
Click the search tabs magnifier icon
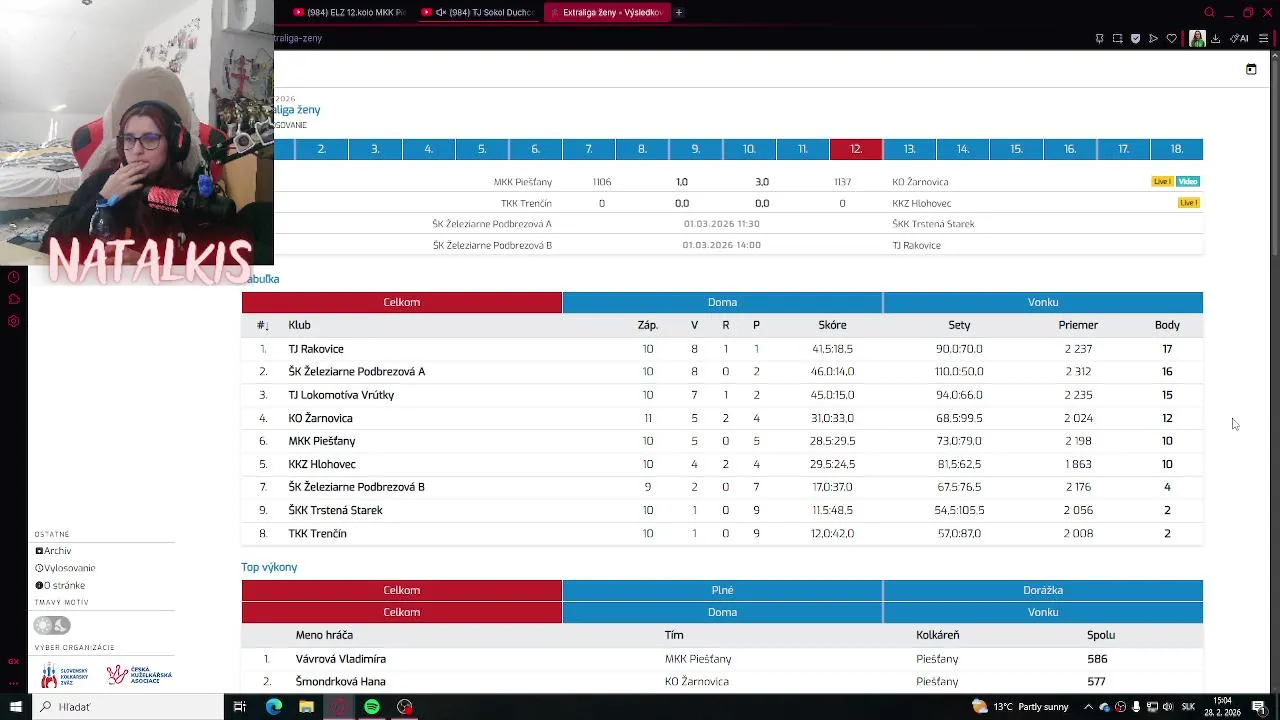pos(1209,12)
